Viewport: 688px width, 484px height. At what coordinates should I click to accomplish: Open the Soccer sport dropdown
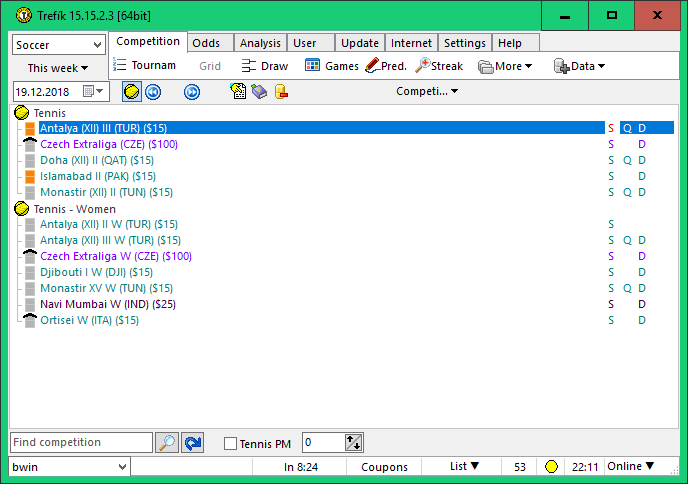(59, 45)
